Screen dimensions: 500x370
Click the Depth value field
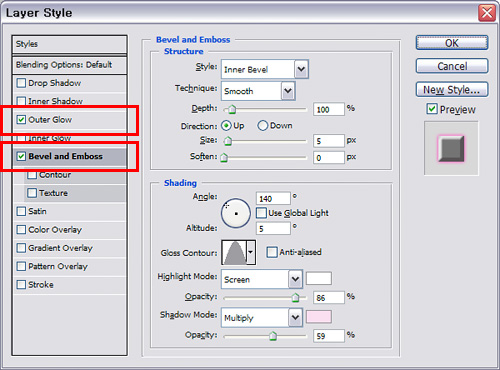pyautogui.click(x=329, y=109)
